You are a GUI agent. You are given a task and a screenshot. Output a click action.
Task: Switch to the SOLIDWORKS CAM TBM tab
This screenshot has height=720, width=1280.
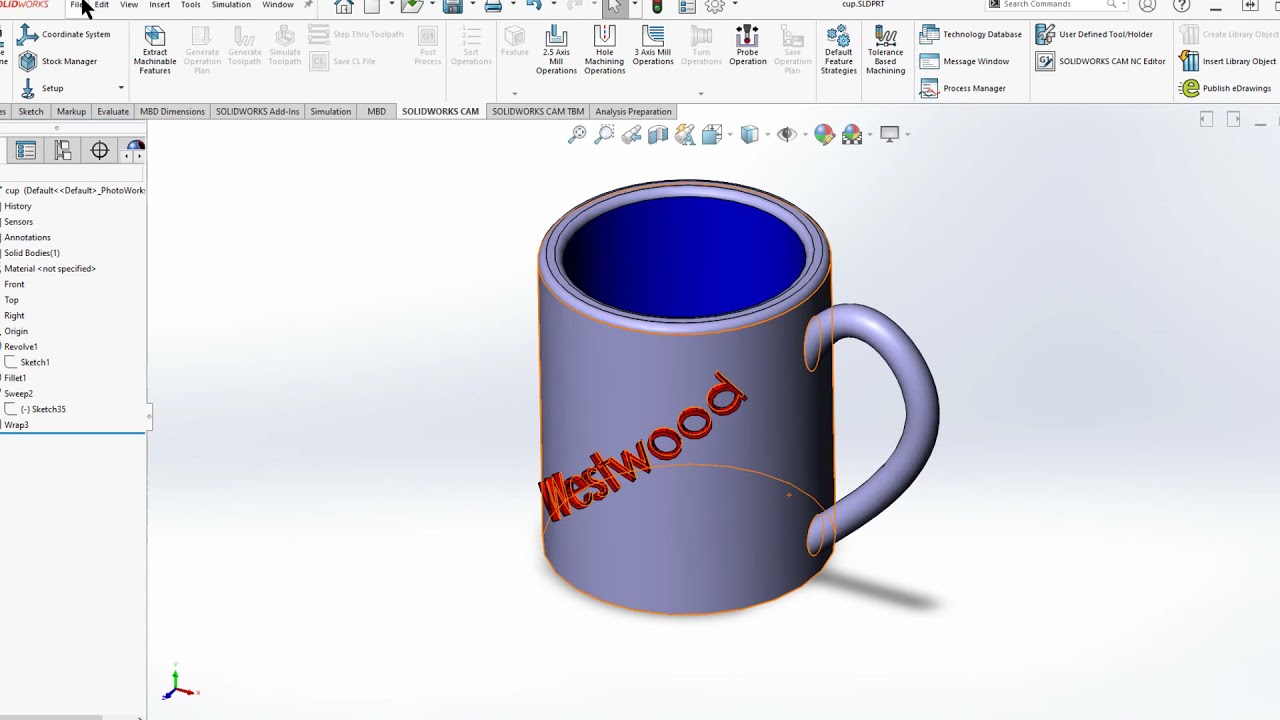click(x=538, y=111)
